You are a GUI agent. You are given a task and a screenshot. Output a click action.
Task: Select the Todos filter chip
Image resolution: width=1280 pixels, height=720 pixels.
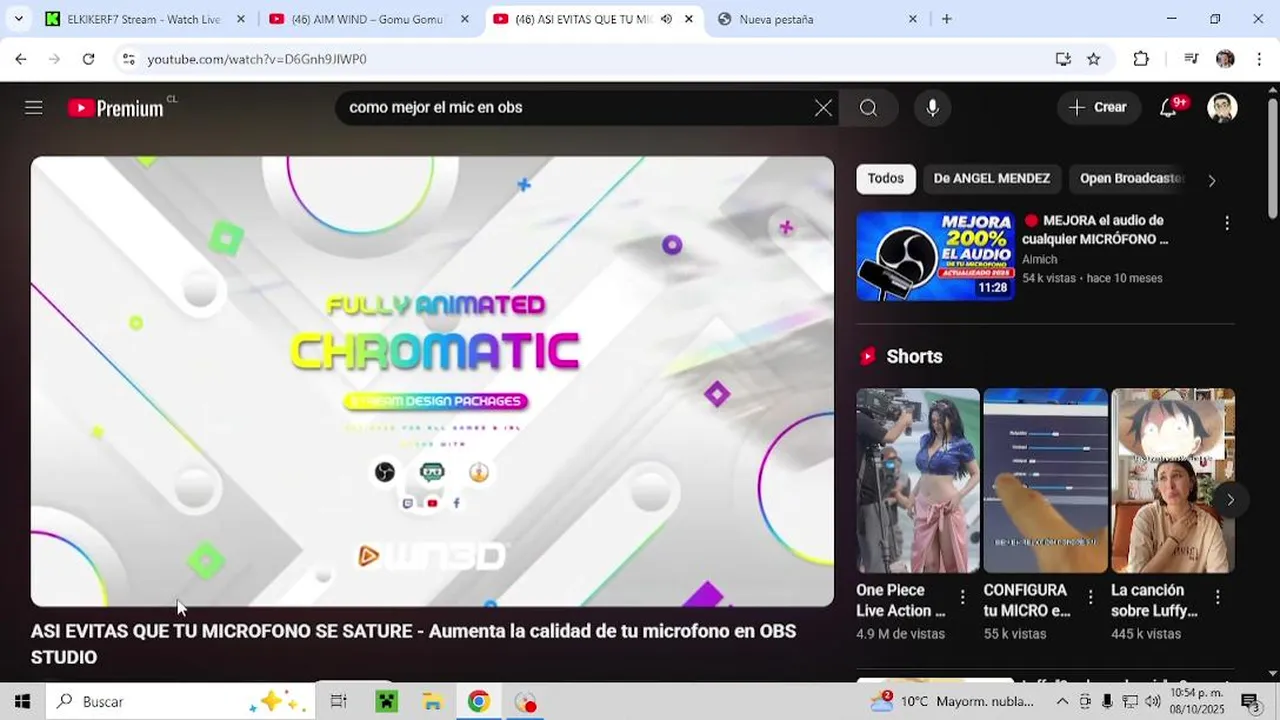(886, 179)
